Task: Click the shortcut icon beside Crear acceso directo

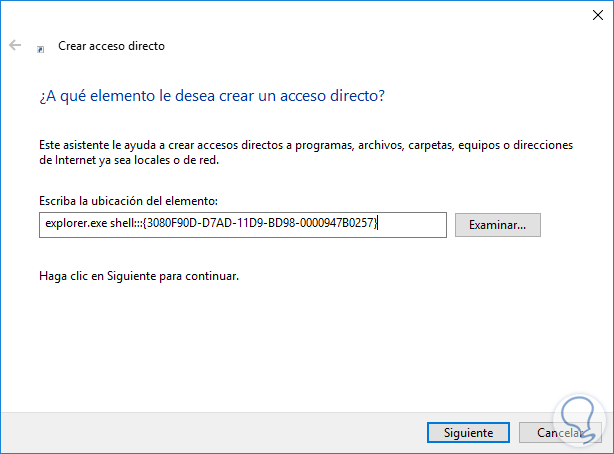Action: click(x=40, y=47)
